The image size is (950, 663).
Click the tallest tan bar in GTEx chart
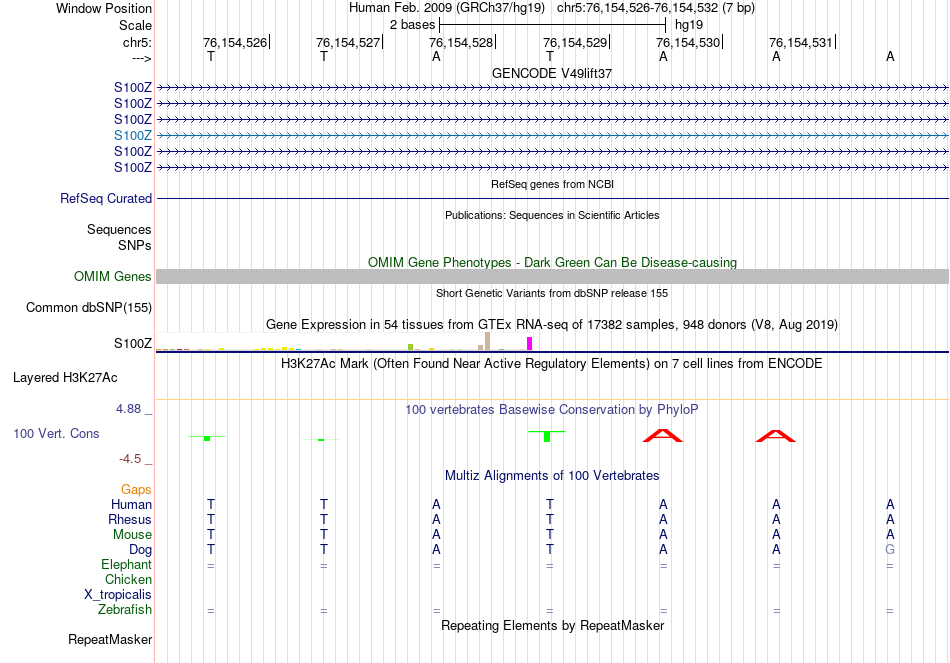487,341
